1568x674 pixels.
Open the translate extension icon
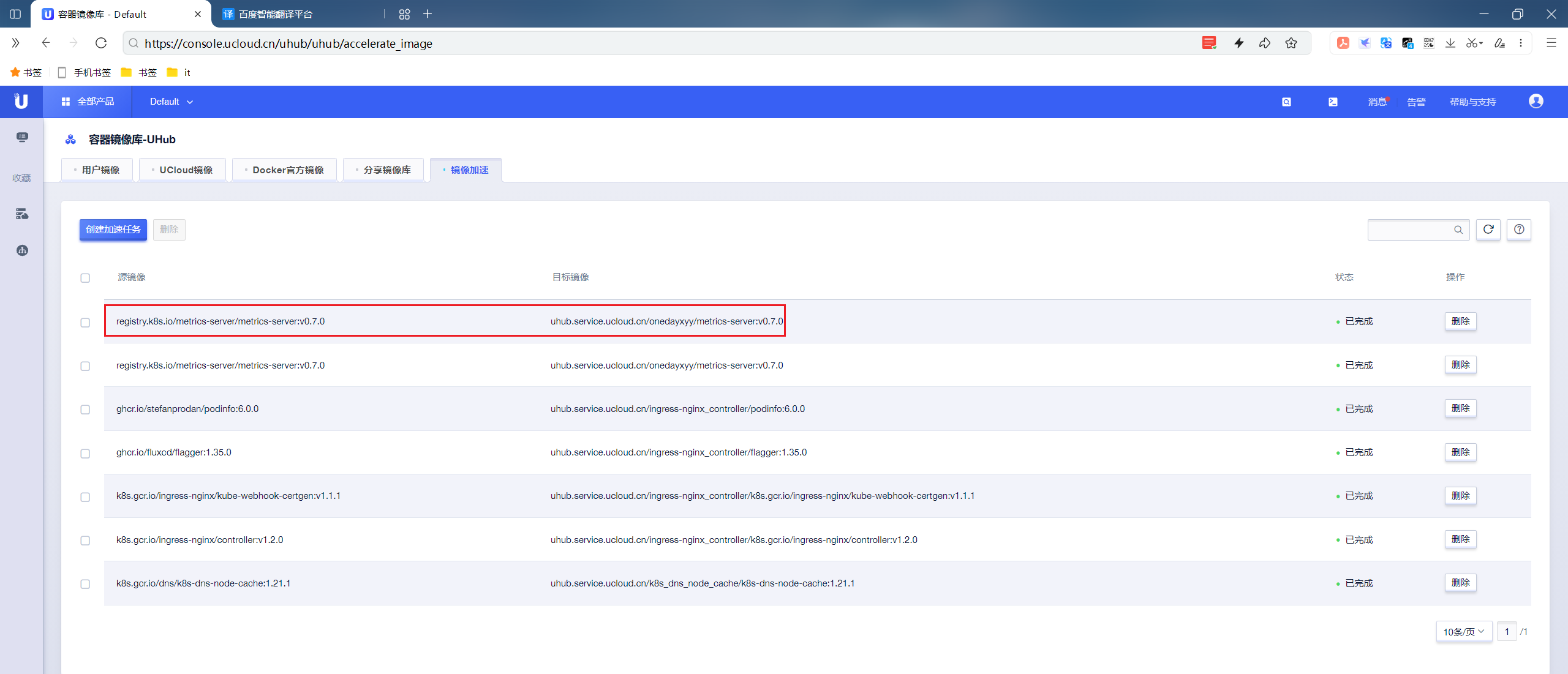click(1385, 43)
